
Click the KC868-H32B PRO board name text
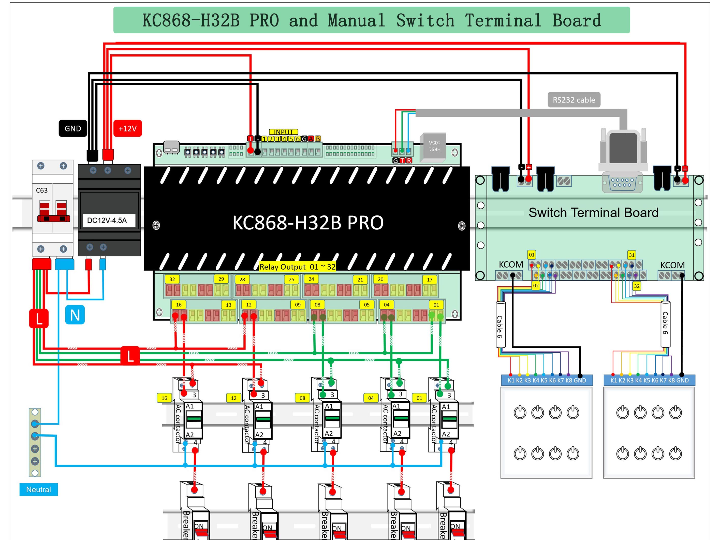pos(308,223)
